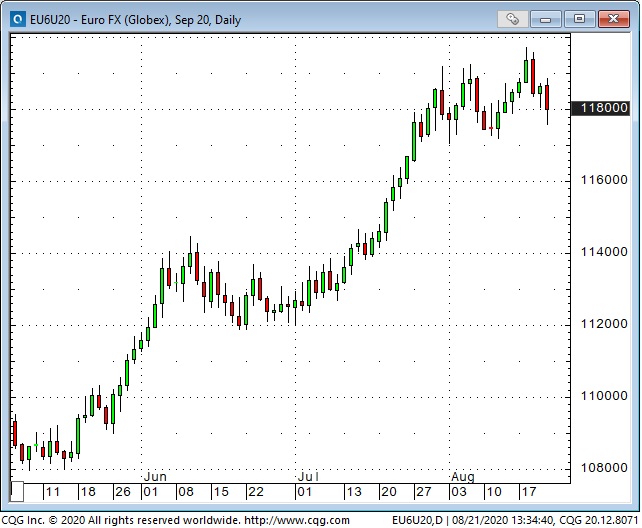642x528 pixels.
Task: Click date label 27 on time axis
Action: click(424, 492)
